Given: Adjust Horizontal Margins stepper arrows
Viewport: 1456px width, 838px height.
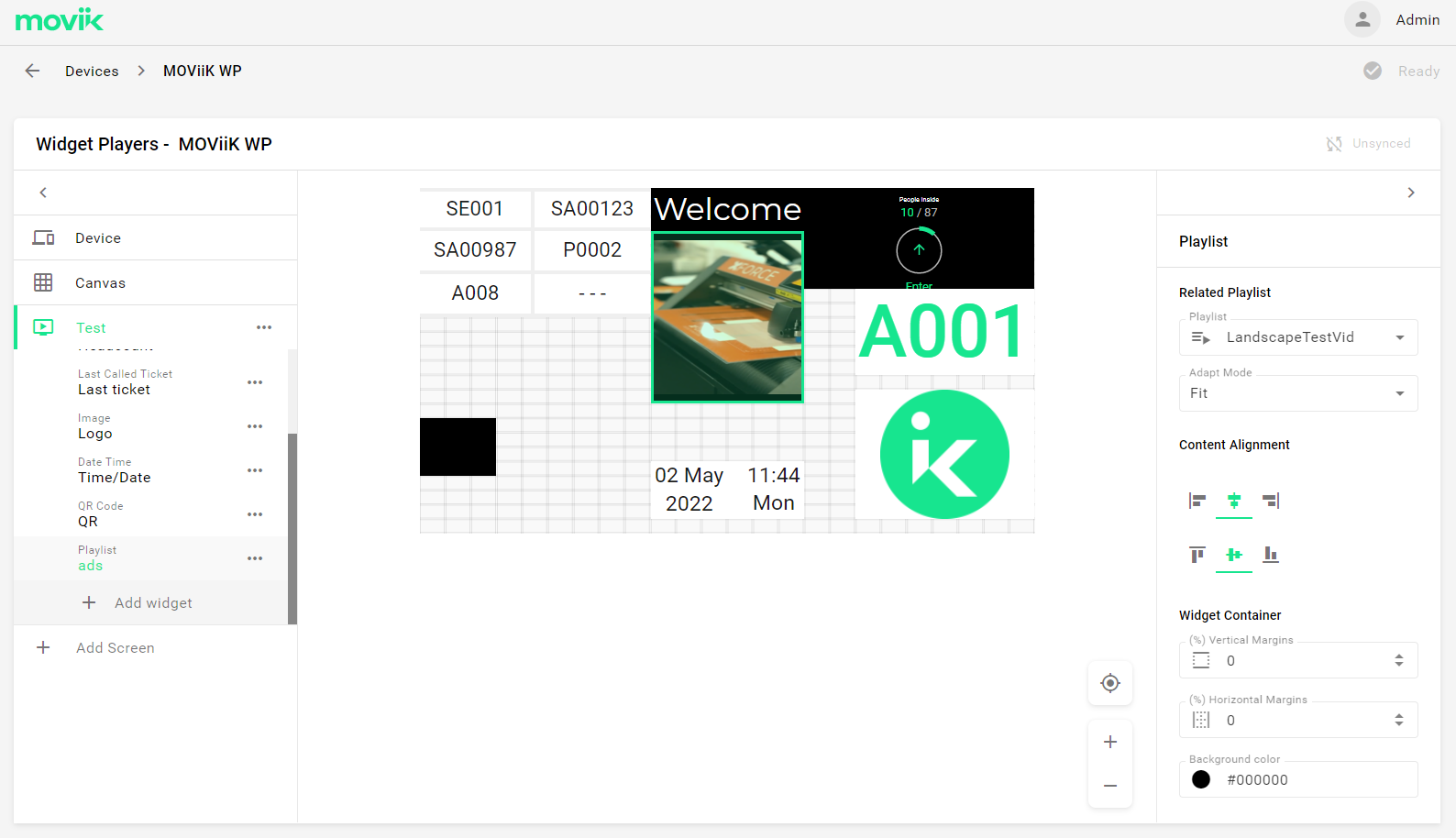Looking at the screenshot, I should coord(1399,720).
